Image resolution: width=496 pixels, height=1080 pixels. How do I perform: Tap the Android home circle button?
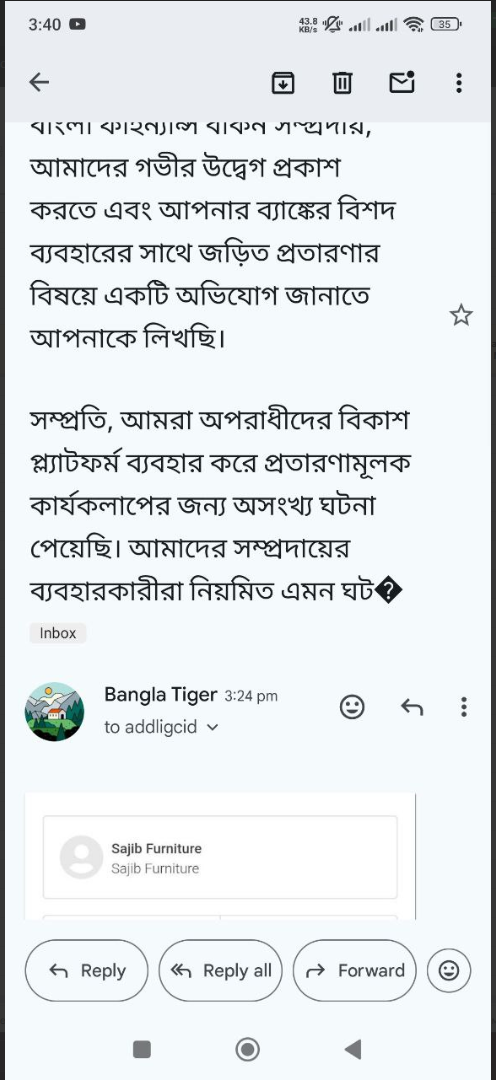(x=247, y=1049)
